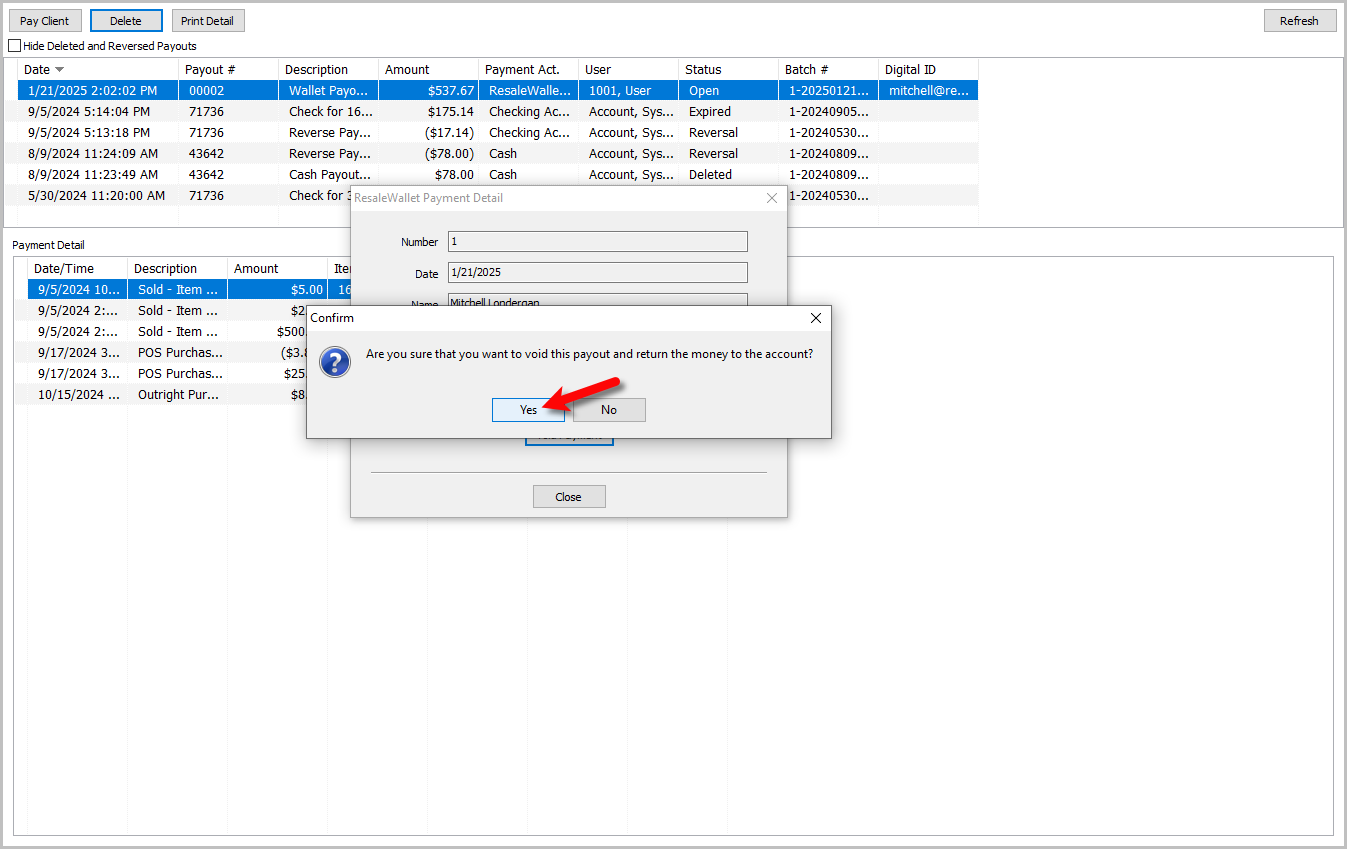Screen dimensions: 1347x849
Task: Click the Open status cell
Action: 728,91
